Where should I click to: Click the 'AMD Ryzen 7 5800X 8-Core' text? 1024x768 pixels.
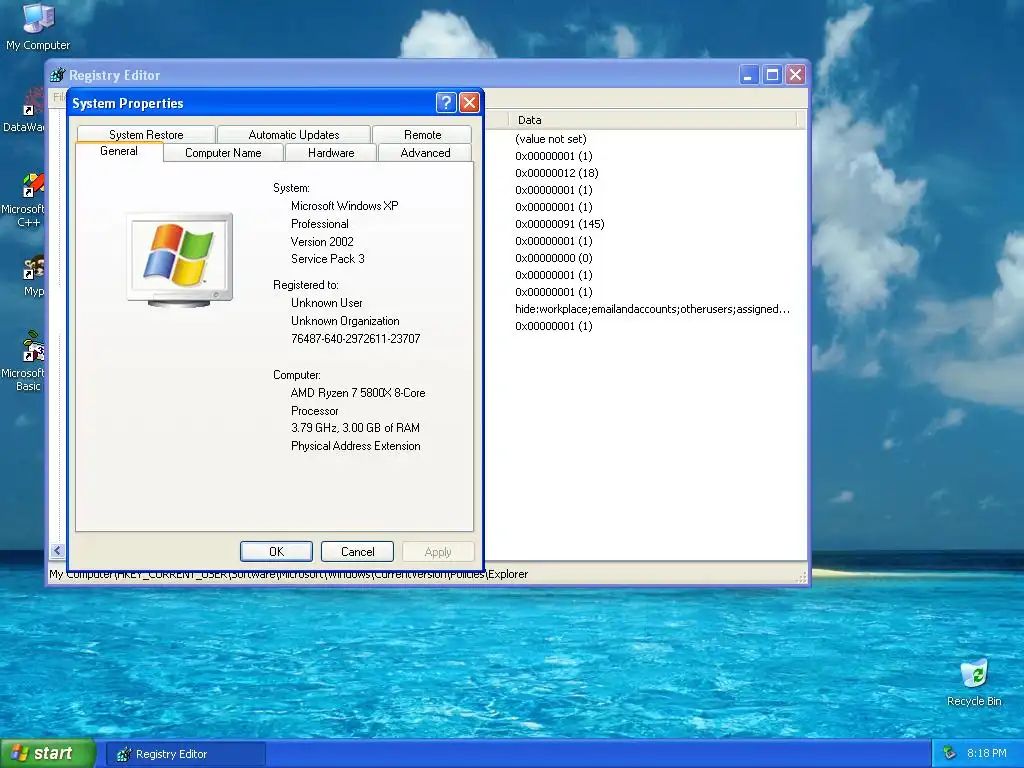pyautogui.click(x=358, y=392)
